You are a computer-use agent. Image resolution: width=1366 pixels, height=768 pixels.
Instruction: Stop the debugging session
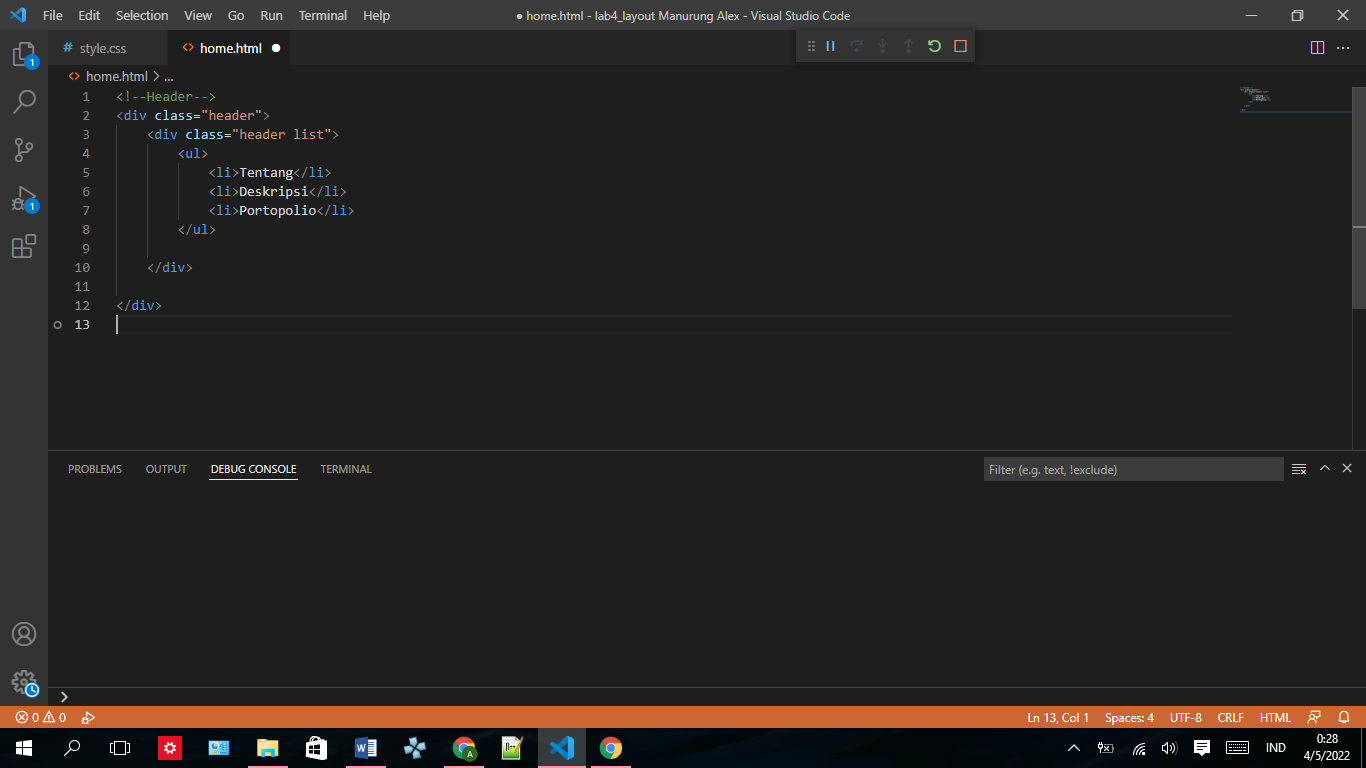(959, 46)
